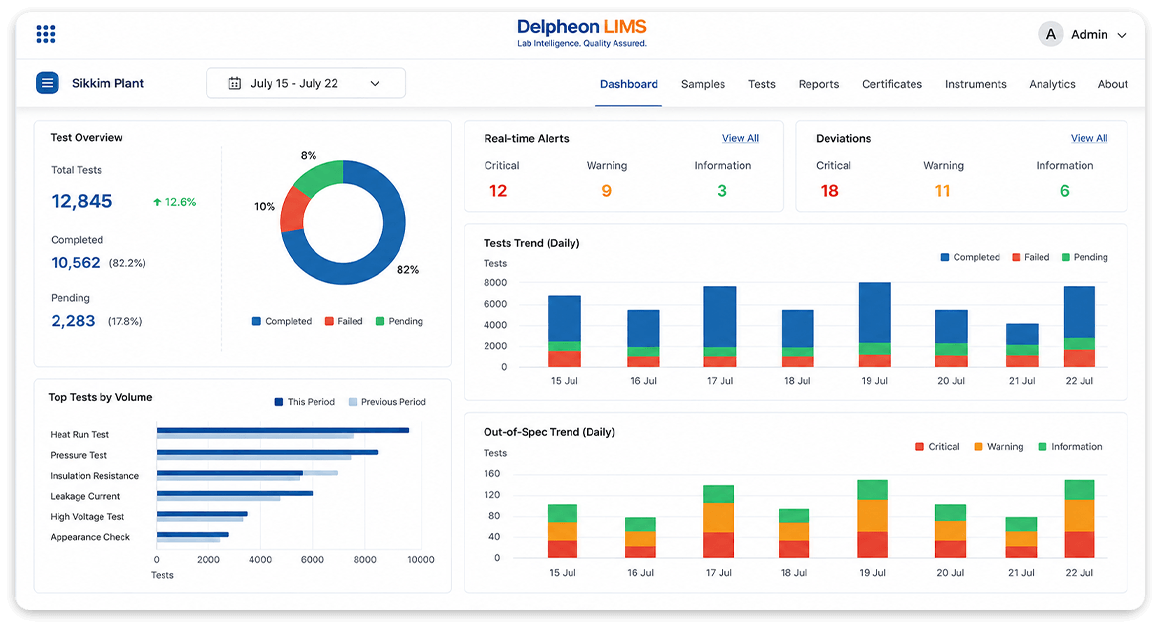This screenshot has height=628, width=1159.
Task: Toggle Warning legend in Out-of-Spec Trend
Action: click(999, 447)
